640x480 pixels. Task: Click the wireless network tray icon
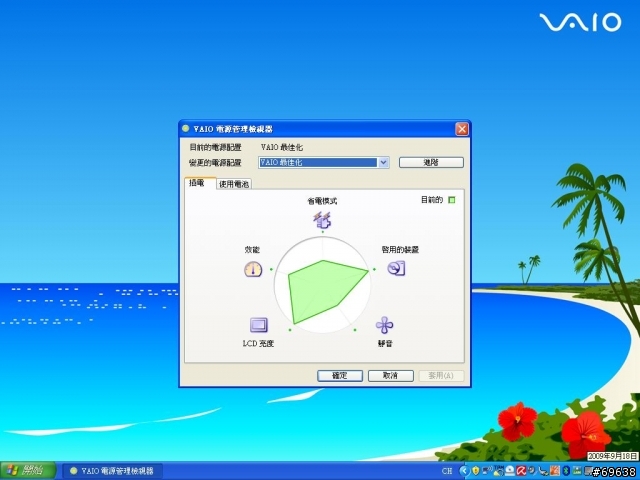click(487, 471)
